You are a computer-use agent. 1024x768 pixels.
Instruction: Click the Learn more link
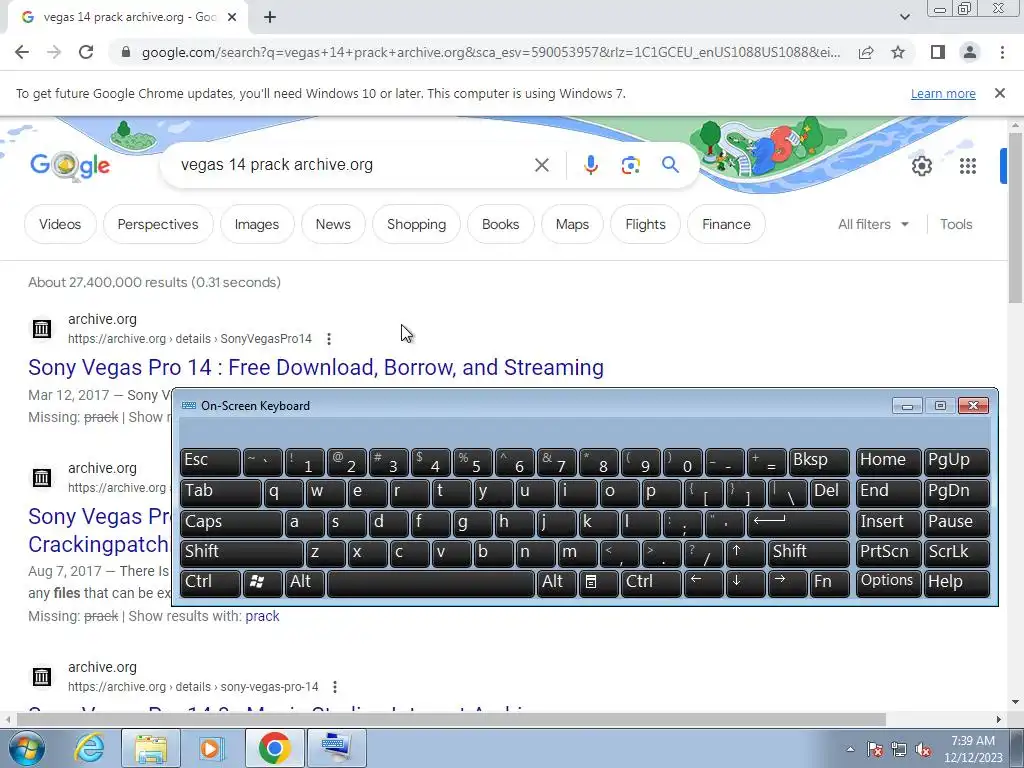tap(943, 94)
